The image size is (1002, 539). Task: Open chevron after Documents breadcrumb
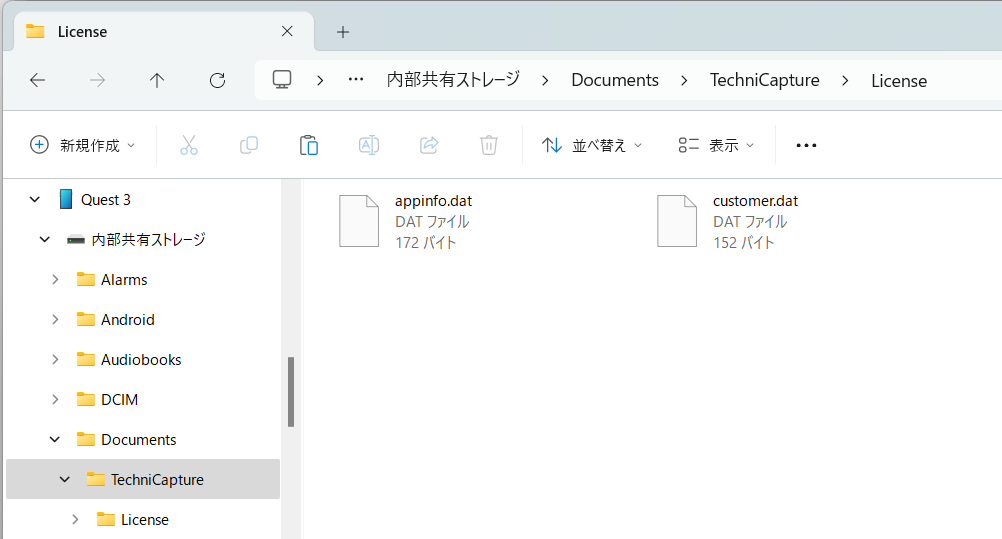click(x=684, y=81)
